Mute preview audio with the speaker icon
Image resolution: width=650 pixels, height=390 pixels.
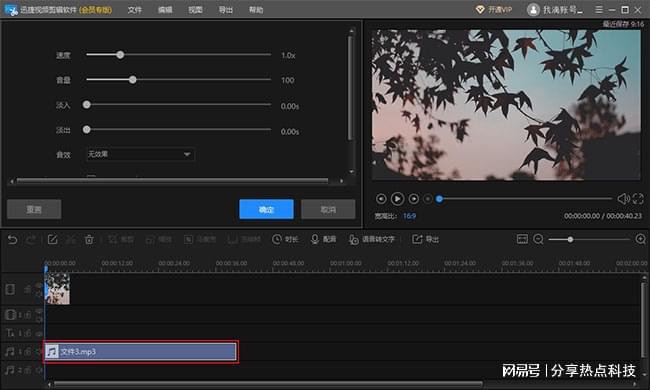pyautogui.click(x=623, y=199)
